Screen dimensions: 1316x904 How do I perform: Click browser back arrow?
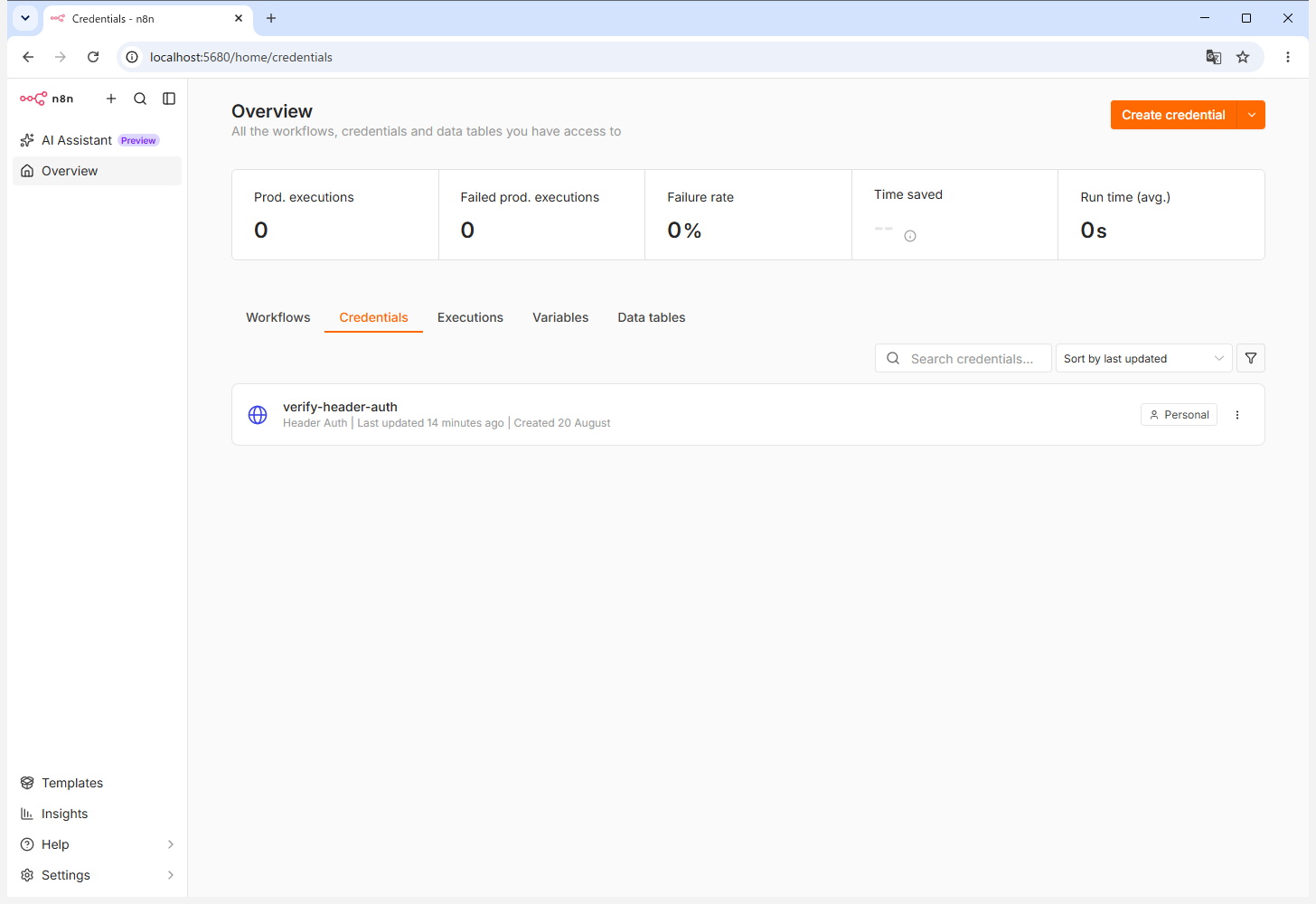pos(28,57)
